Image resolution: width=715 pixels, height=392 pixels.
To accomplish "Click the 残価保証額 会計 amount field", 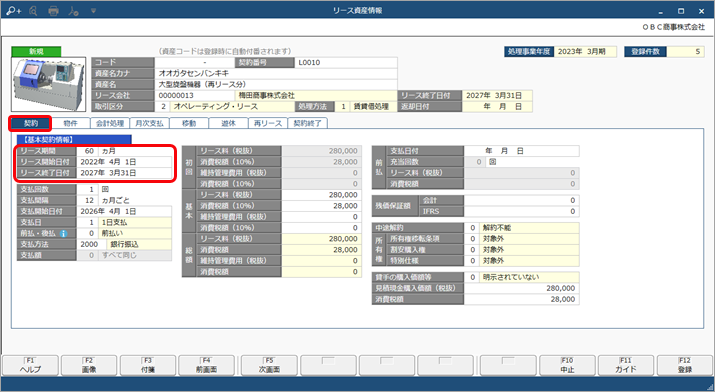I will click(522, 200).
